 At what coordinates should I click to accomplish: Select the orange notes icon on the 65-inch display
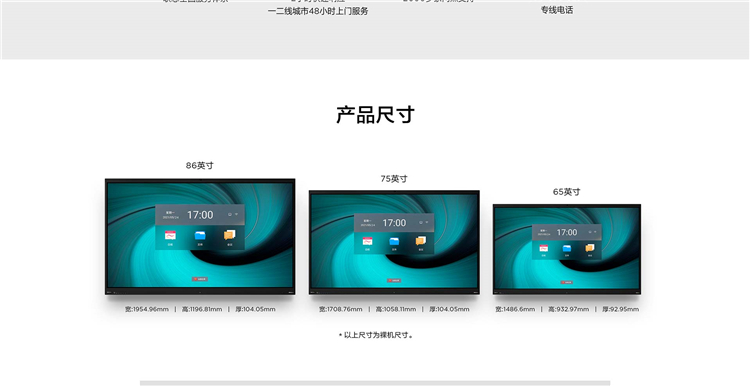[590, 248]
